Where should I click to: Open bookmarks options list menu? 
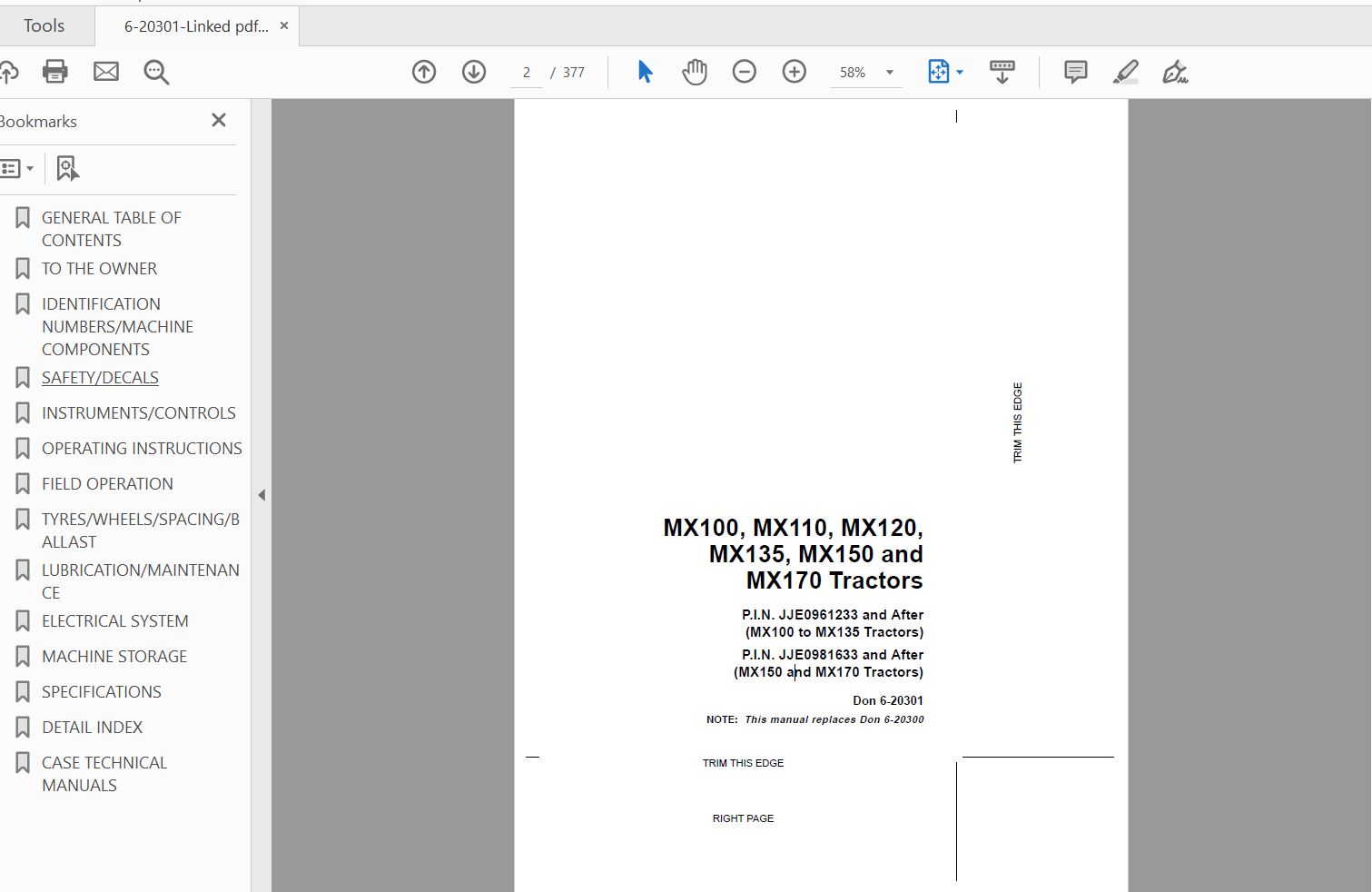click(x=16, y=168)
